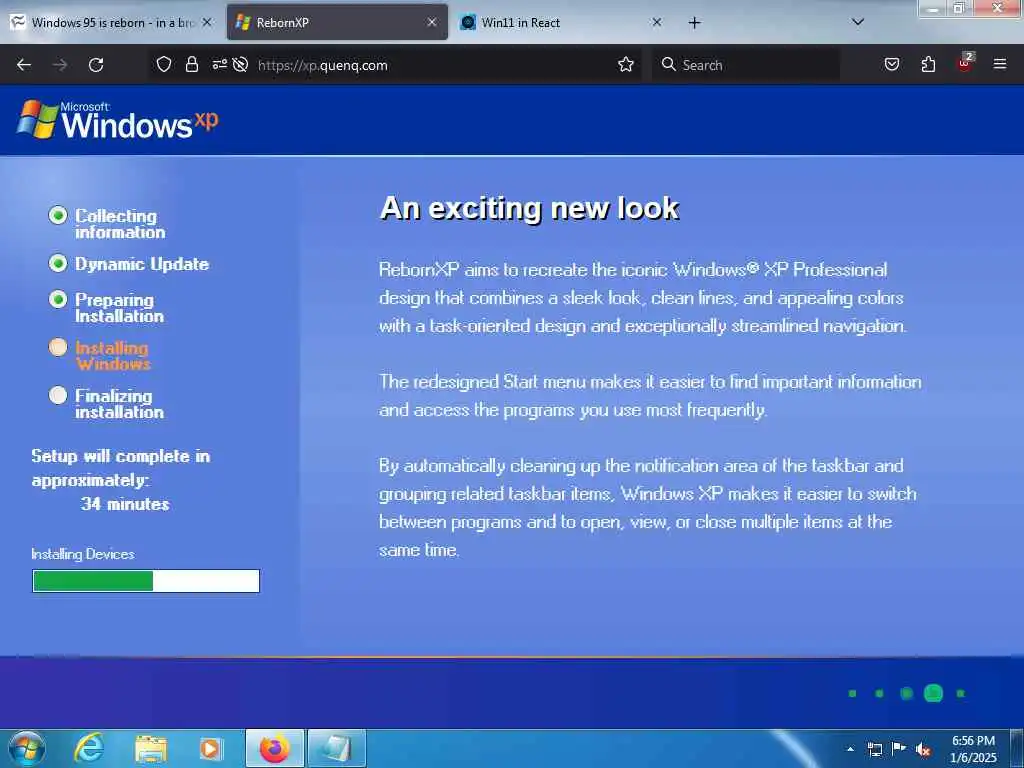Screen dimensions: 1024x768
Task: Reload the RebornXP page
Action: (x=96, y=65)
